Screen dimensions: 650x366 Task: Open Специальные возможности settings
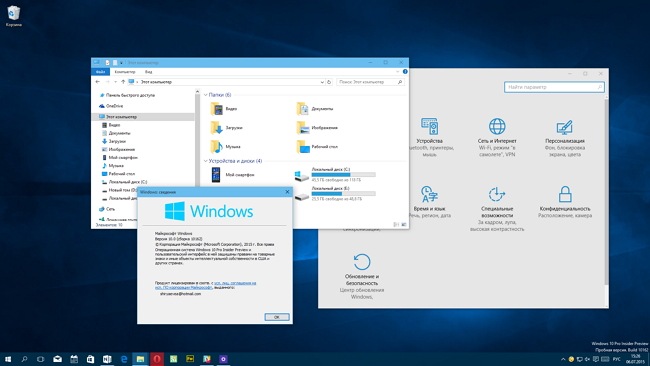point(497,208)
